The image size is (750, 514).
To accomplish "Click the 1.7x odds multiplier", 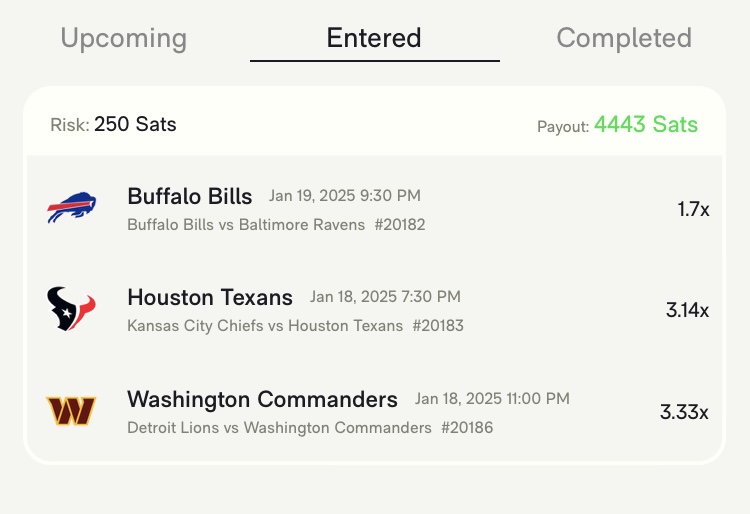I will click(x=693, y=210).
